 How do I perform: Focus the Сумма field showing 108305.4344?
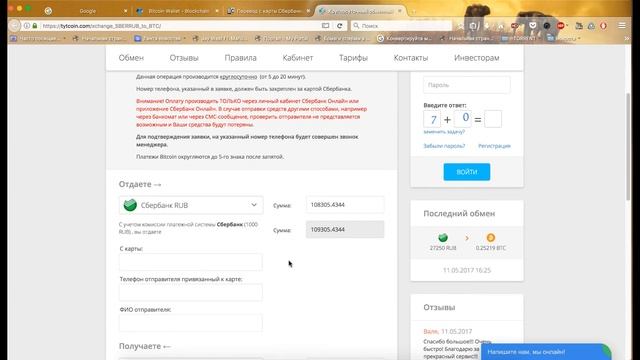coord(345,204)
